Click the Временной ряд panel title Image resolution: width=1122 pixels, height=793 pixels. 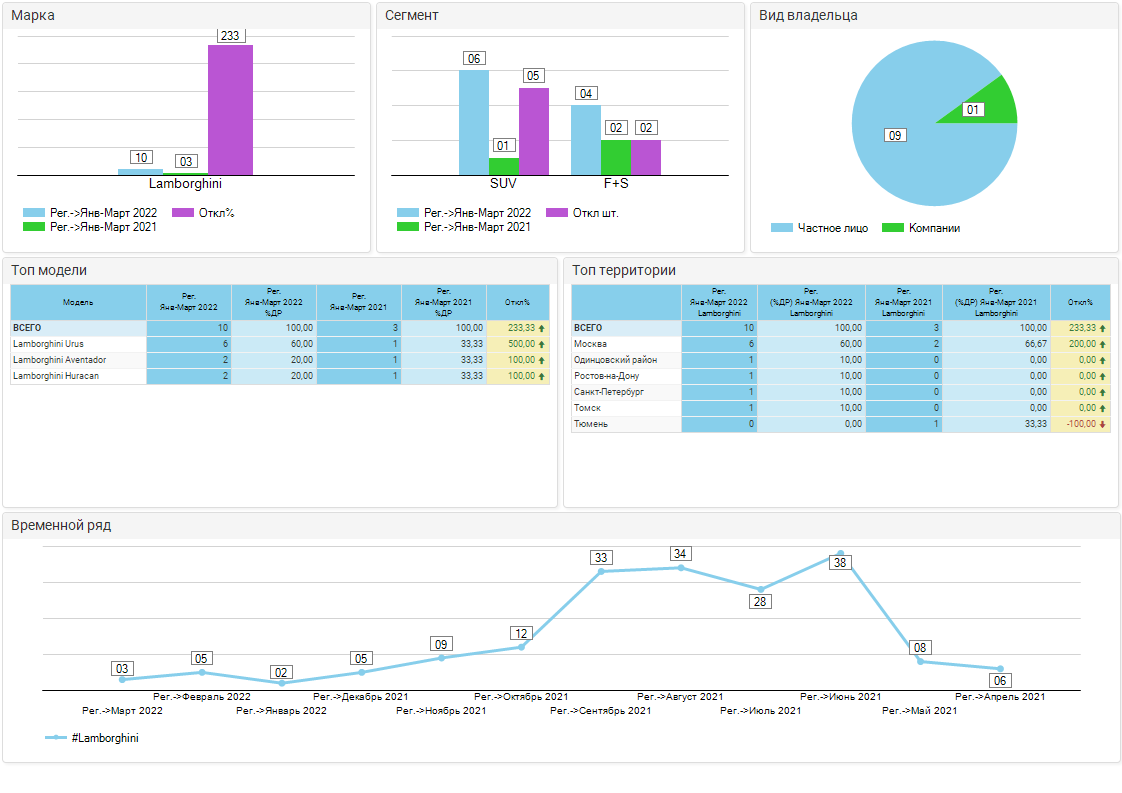(61, 525)
